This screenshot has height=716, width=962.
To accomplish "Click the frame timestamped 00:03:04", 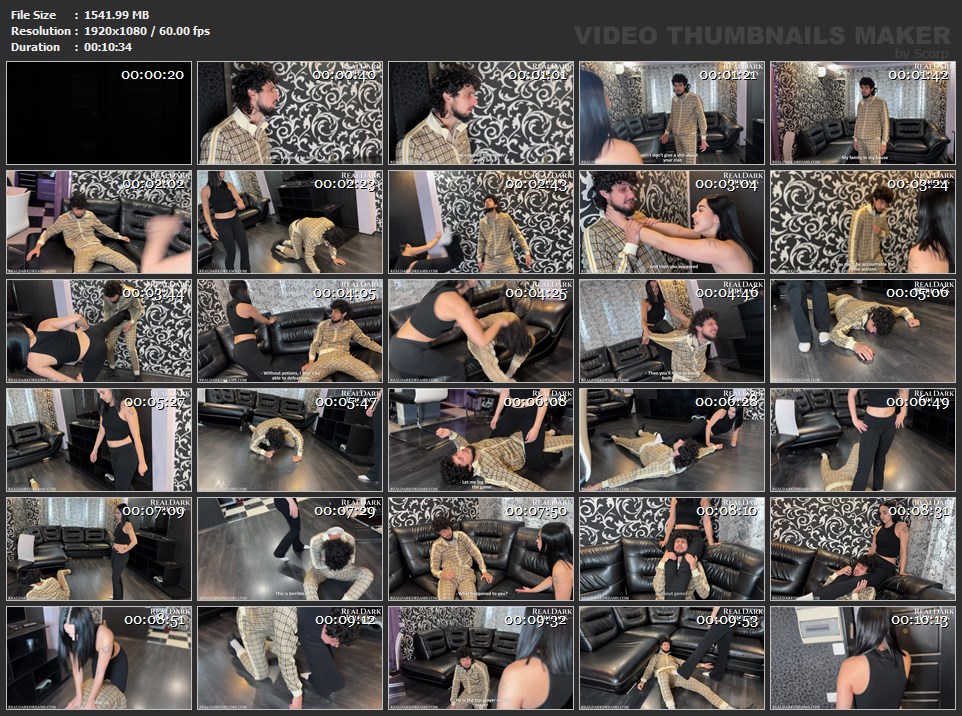I will [671, 222].
